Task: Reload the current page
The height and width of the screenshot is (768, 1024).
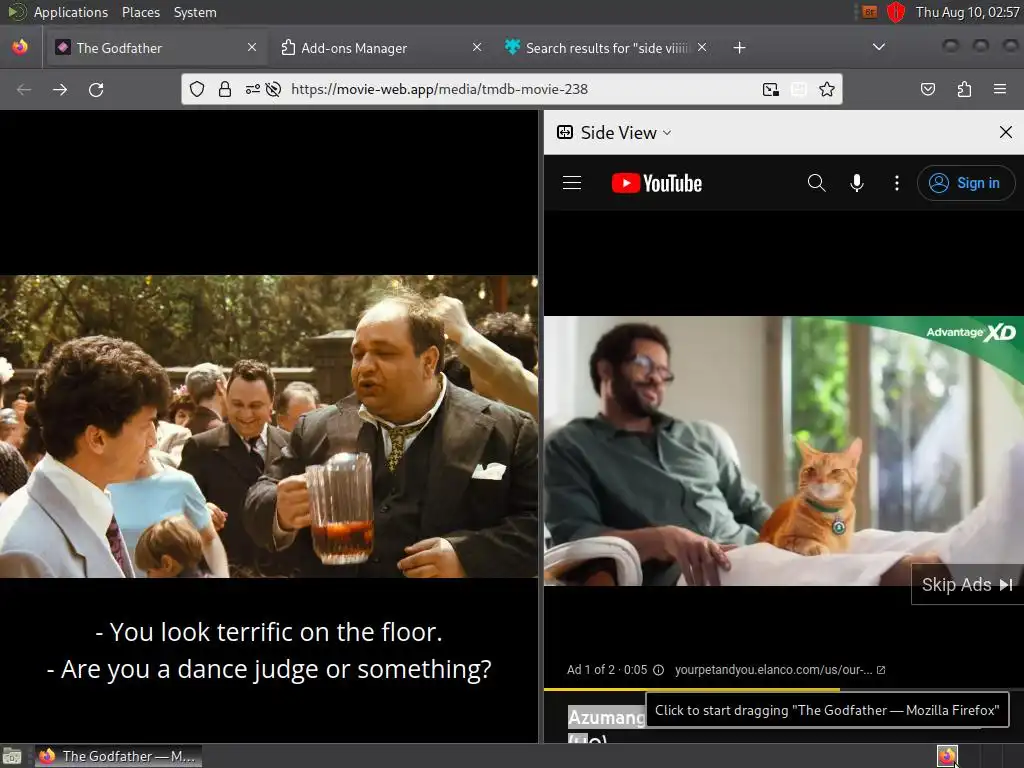Action: pyautogui.click(x=96, y=89)
